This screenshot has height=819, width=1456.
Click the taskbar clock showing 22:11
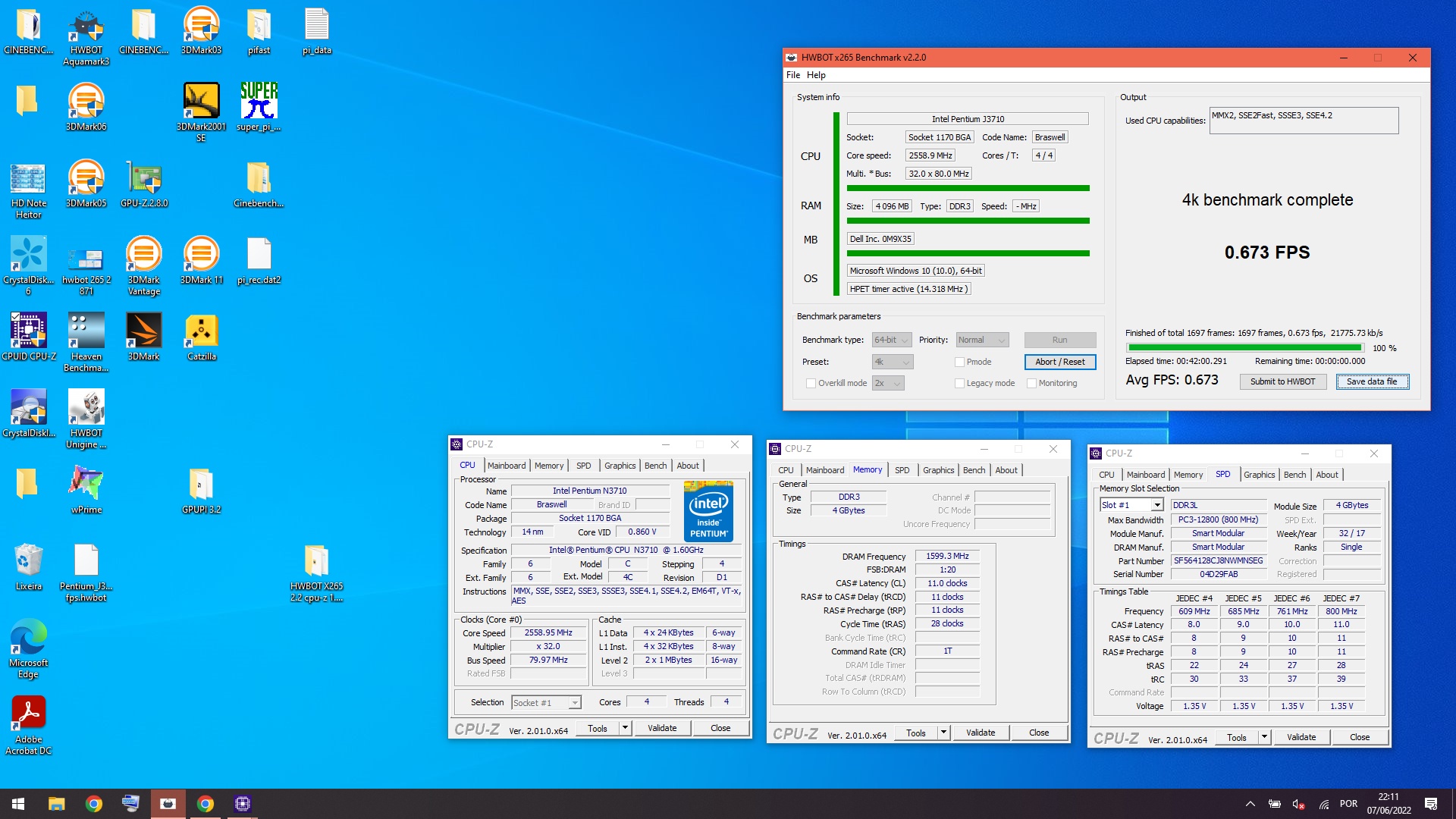coord(1389,804)
